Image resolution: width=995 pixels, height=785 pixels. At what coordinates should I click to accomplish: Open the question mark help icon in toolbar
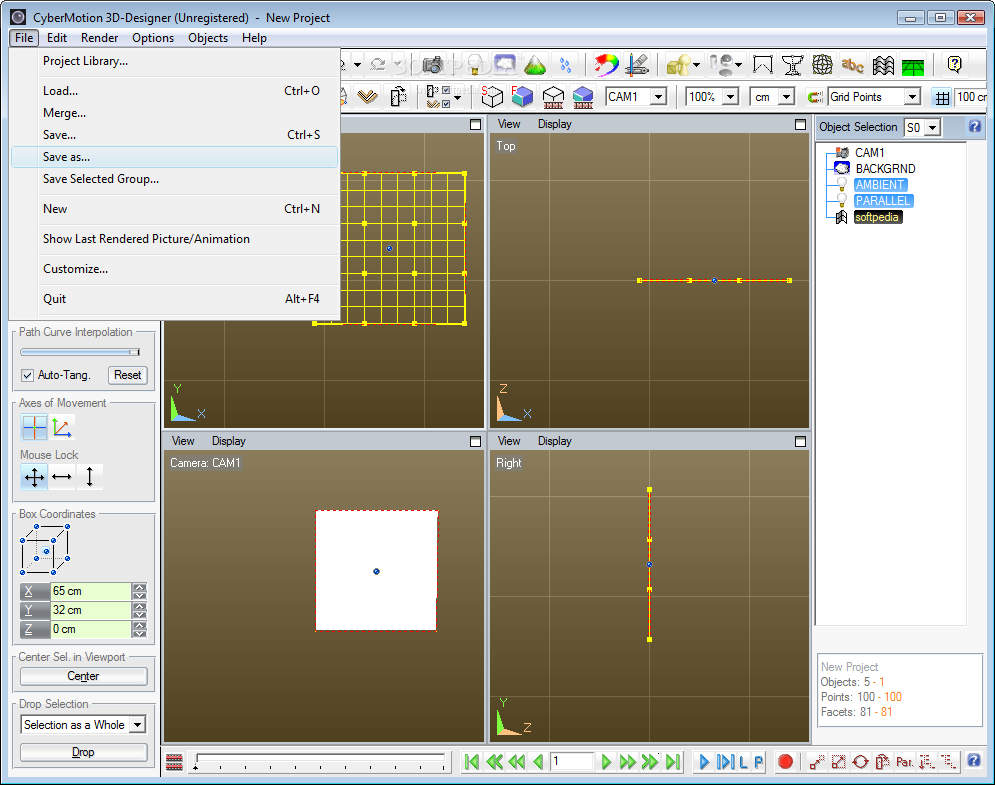(x=954, y=65)
